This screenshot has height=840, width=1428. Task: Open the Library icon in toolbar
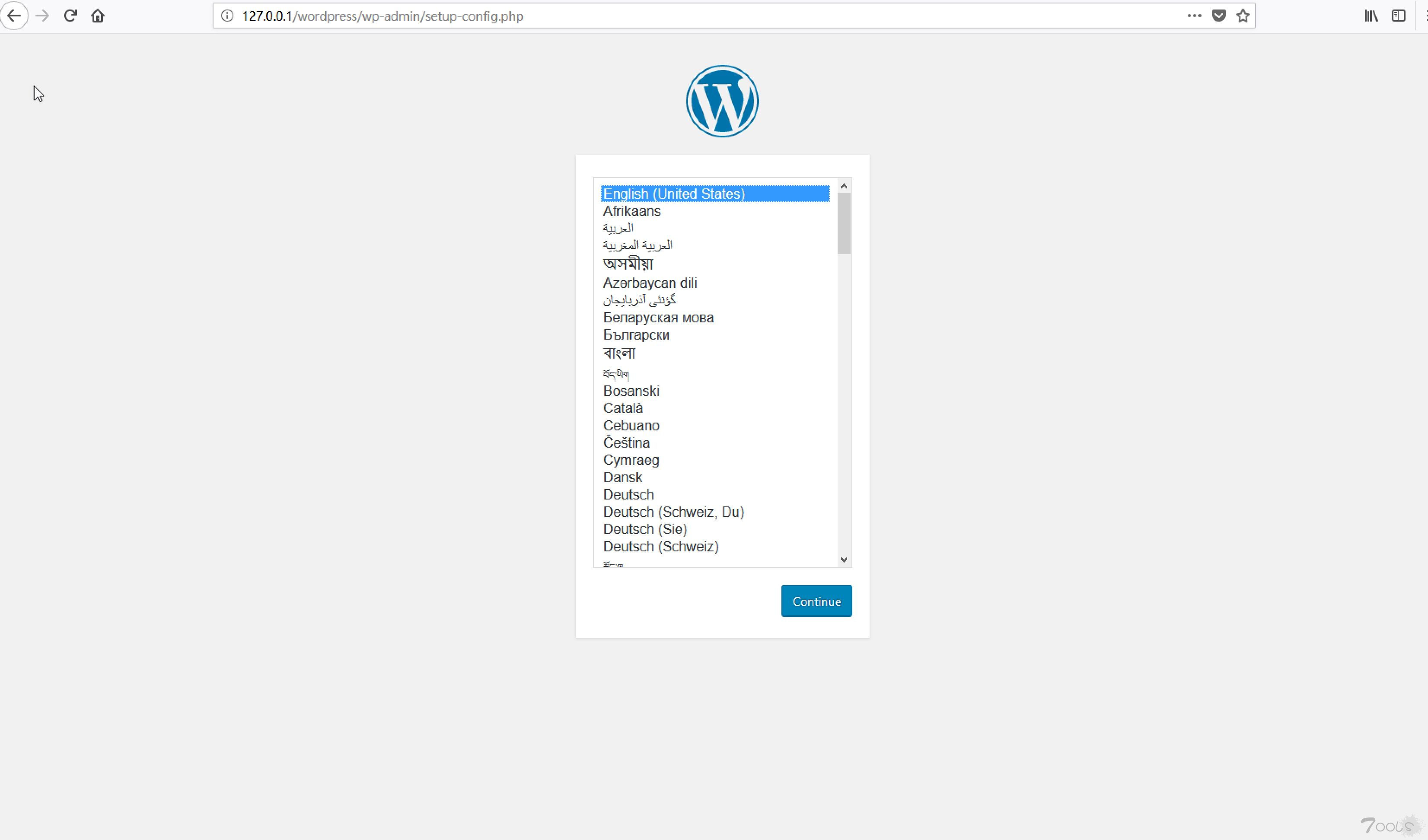tap(1371, 16)
